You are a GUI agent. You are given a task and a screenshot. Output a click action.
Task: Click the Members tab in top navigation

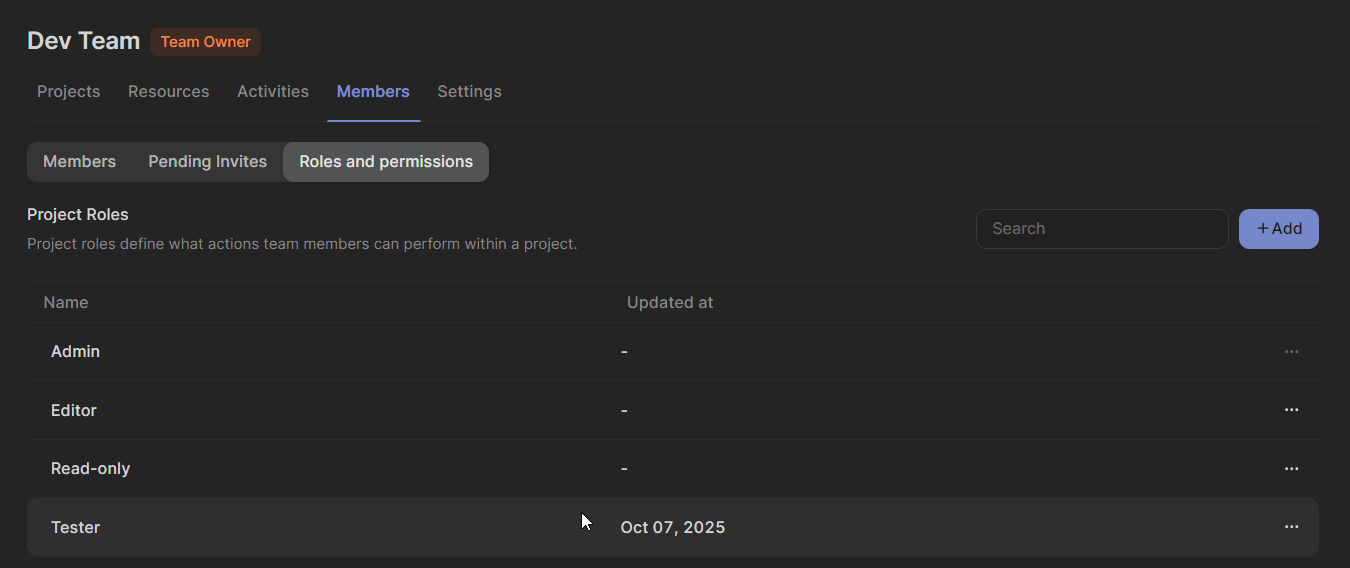tap(373, 92)
